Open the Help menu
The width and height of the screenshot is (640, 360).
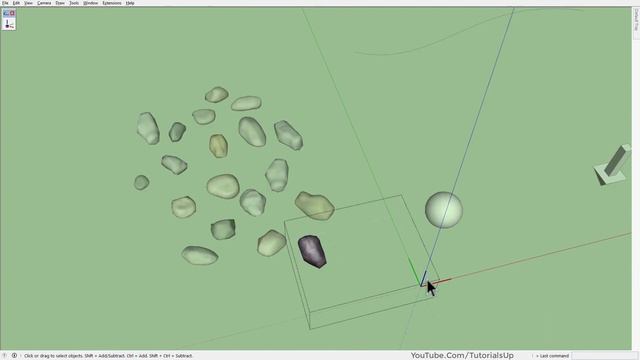tap(130, 3)
